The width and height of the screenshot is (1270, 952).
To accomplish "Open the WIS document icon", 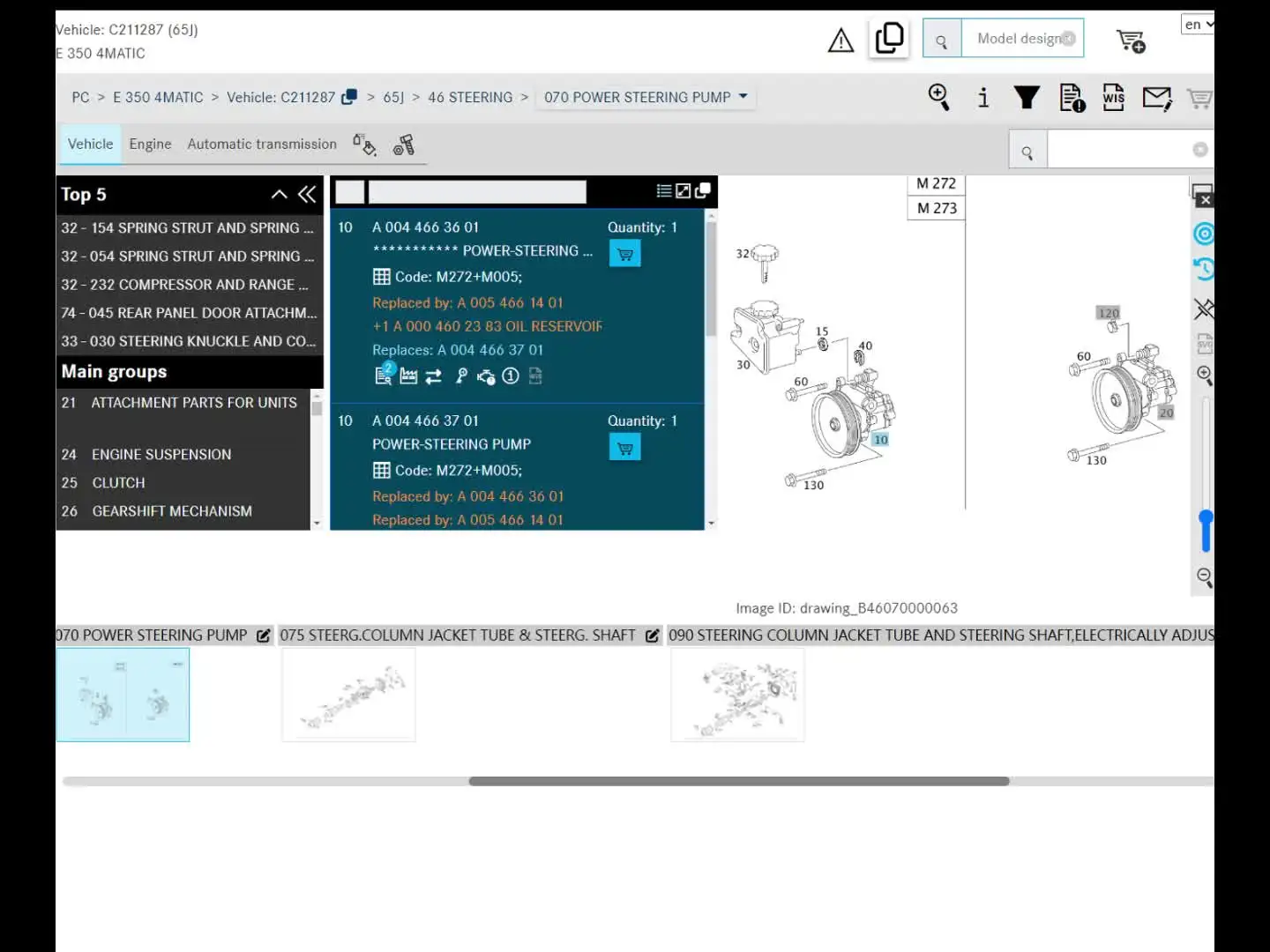I will [1114, 97].
